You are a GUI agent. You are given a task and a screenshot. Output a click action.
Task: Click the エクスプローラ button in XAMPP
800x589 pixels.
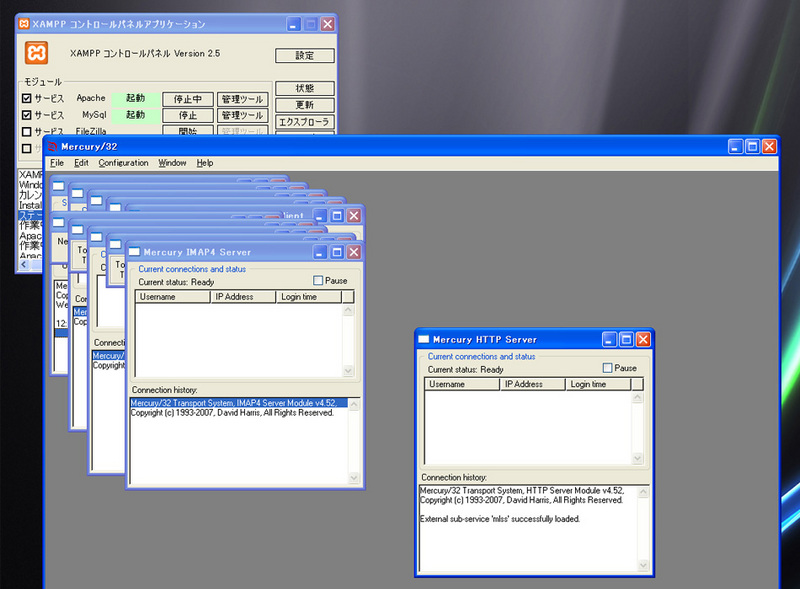305,122
